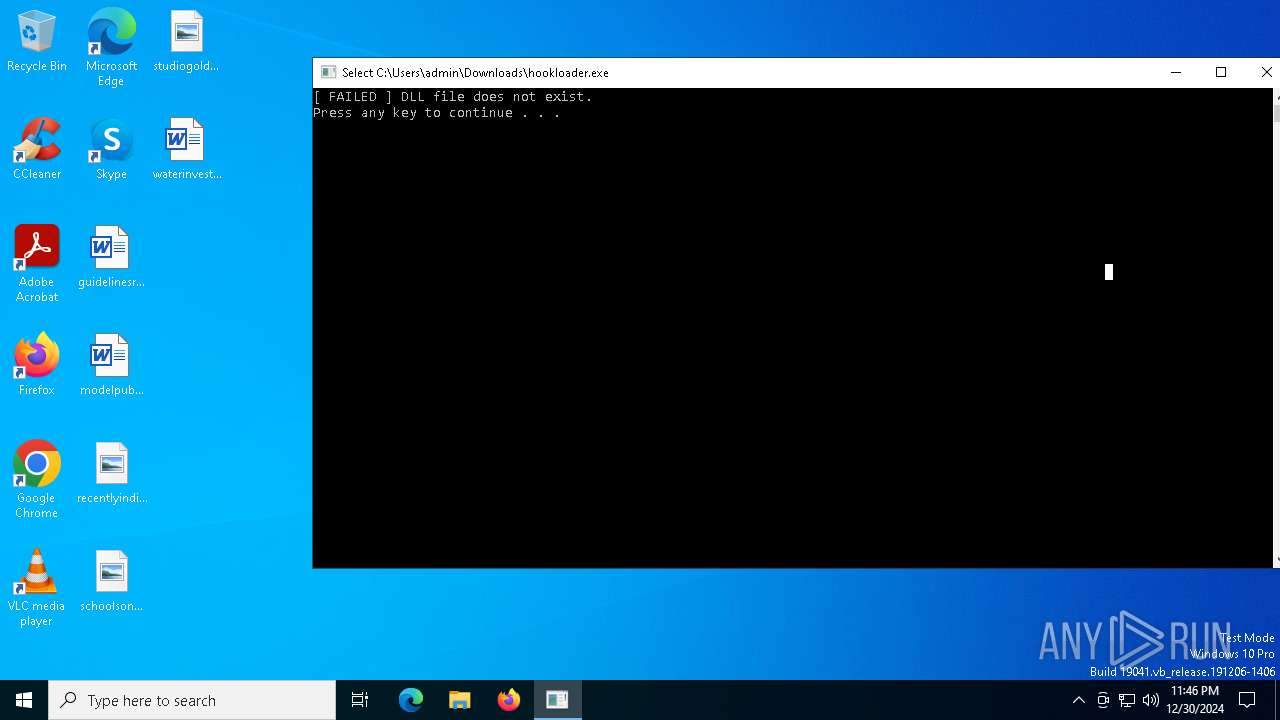
Task: Click the console scrollbar up arrow
Action: (x=1276, y=96)
